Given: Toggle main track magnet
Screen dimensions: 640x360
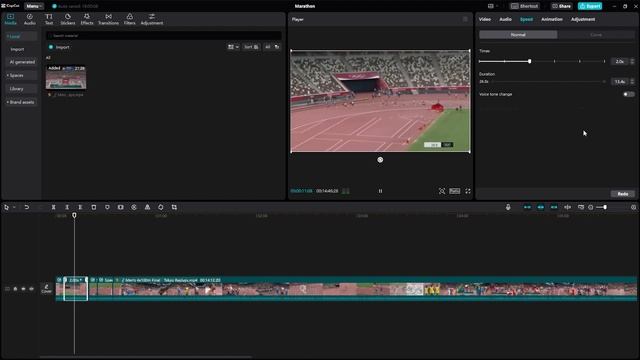Looking at the screenshot, I should [527, 207].
